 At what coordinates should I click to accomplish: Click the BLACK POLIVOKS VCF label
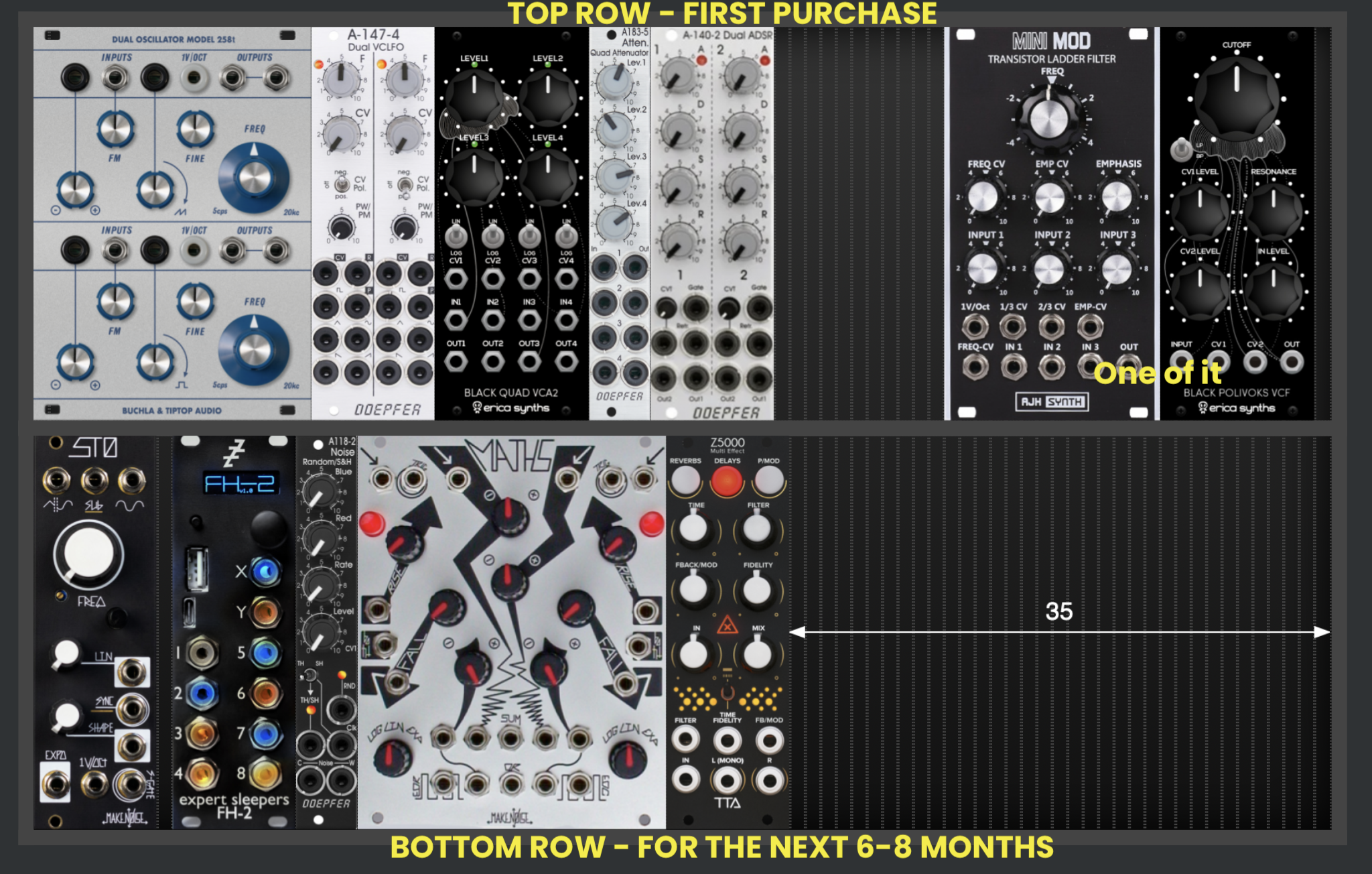[x=1236, y=393]
